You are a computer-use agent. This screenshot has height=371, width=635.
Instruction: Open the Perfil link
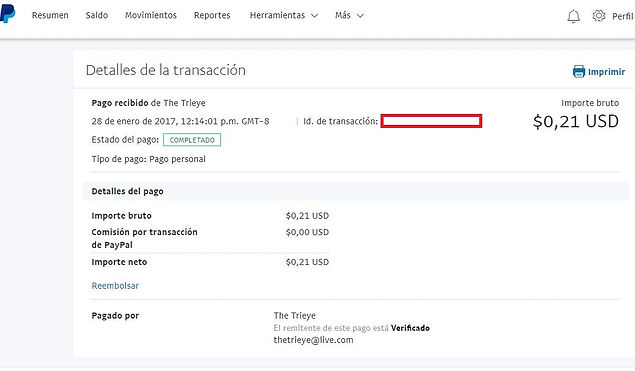[623, 16]
